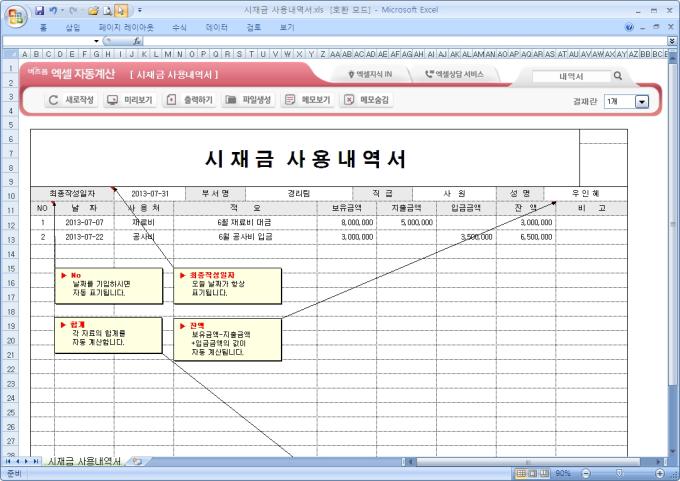
Task: Open the 엑셀지식 IN tab
Action: point(370,75)
